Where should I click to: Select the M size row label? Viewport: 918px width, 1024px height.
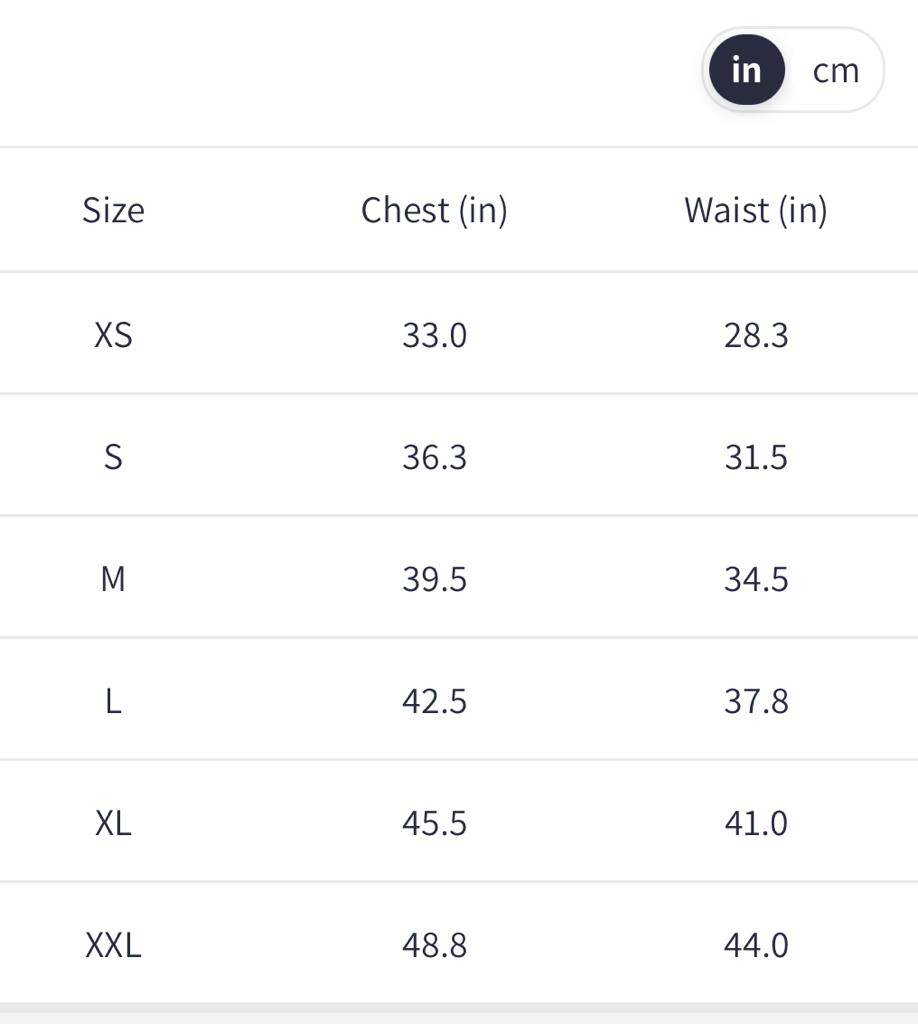tap(113, 579)
